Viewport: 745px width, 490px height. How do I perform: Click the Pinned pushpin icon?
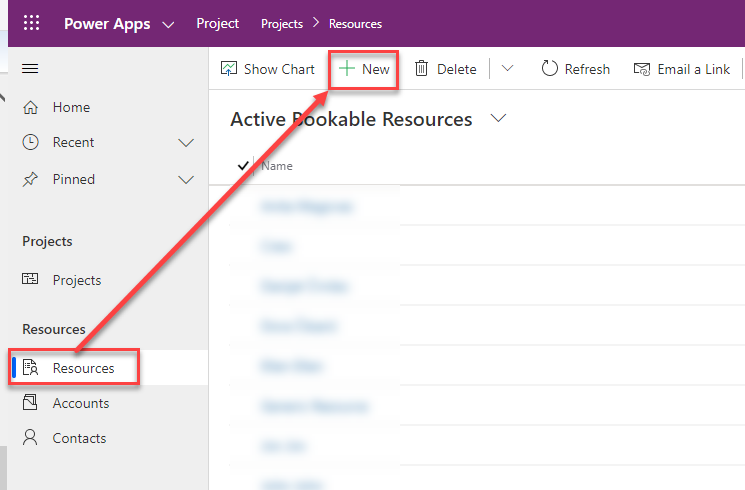click(x=30, y=180)
